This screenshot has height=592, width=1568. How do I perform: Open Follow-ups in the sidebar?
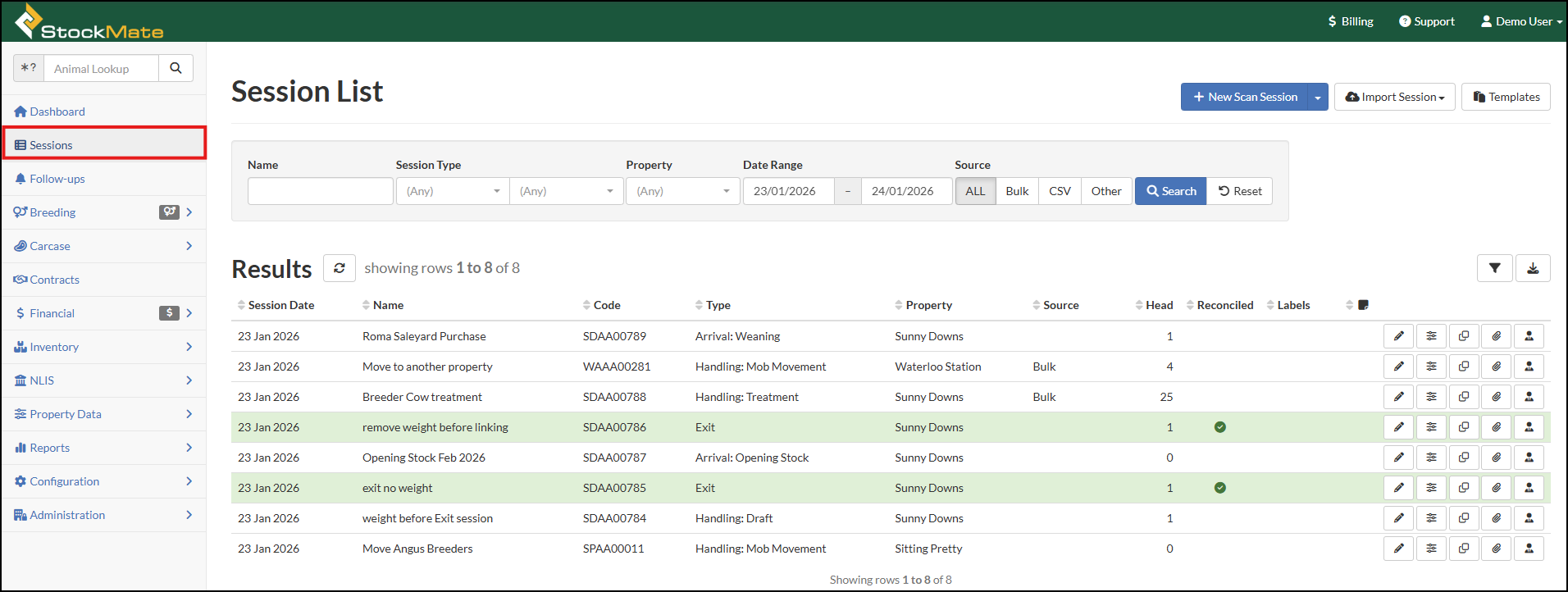point(103,179)
